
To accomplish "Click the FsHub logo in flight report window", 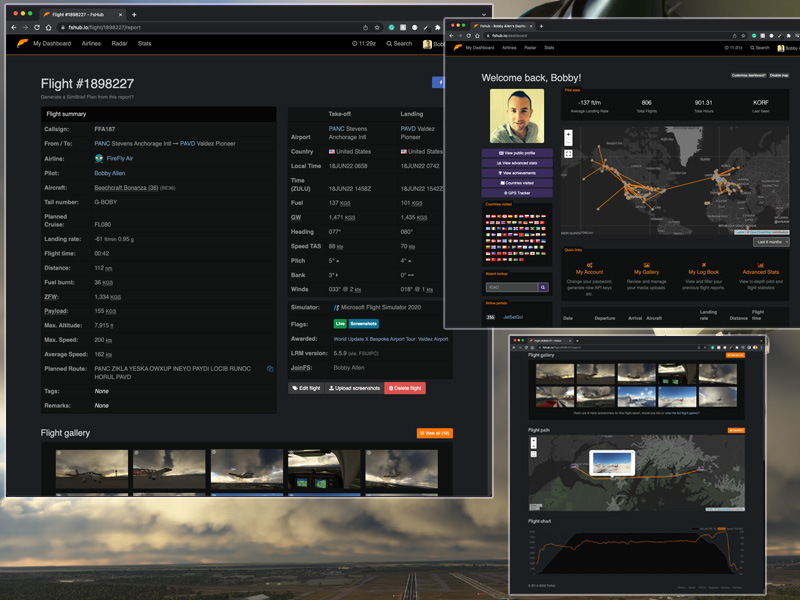I will pos(22,43).
